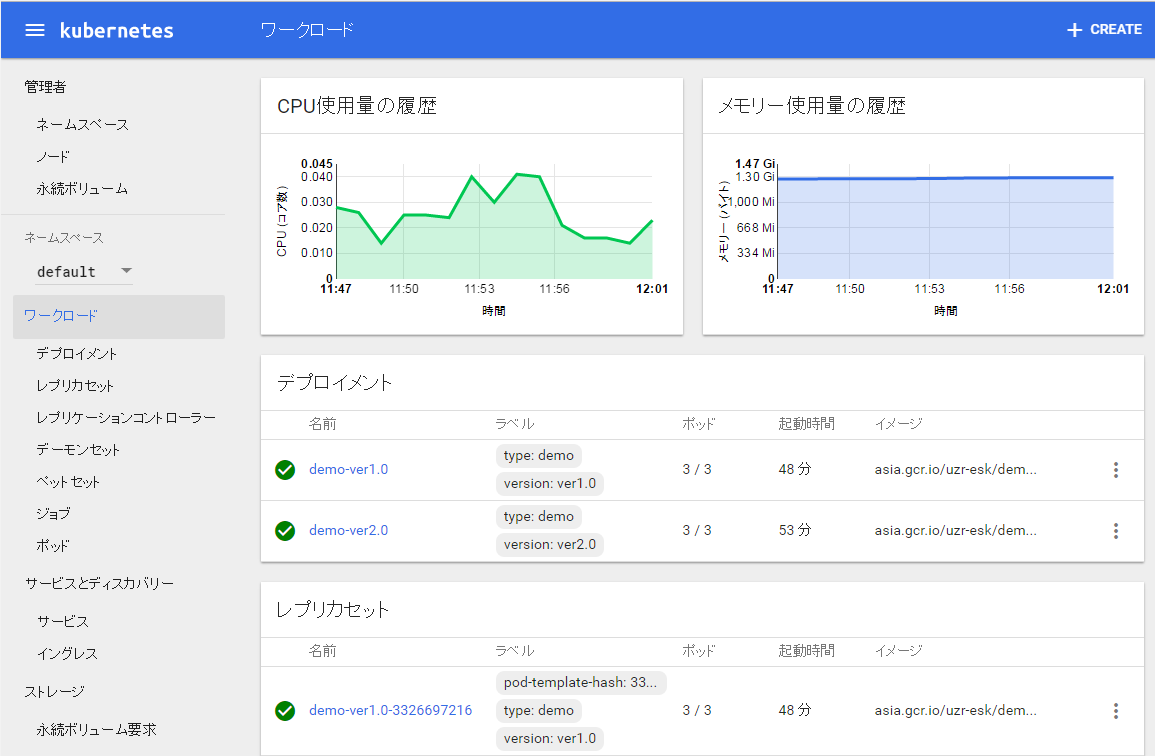The height and width of the screenshot is (756, 1155).
Task: Navigate to サービス in the sidebar
Action: [x=63, y=621]
